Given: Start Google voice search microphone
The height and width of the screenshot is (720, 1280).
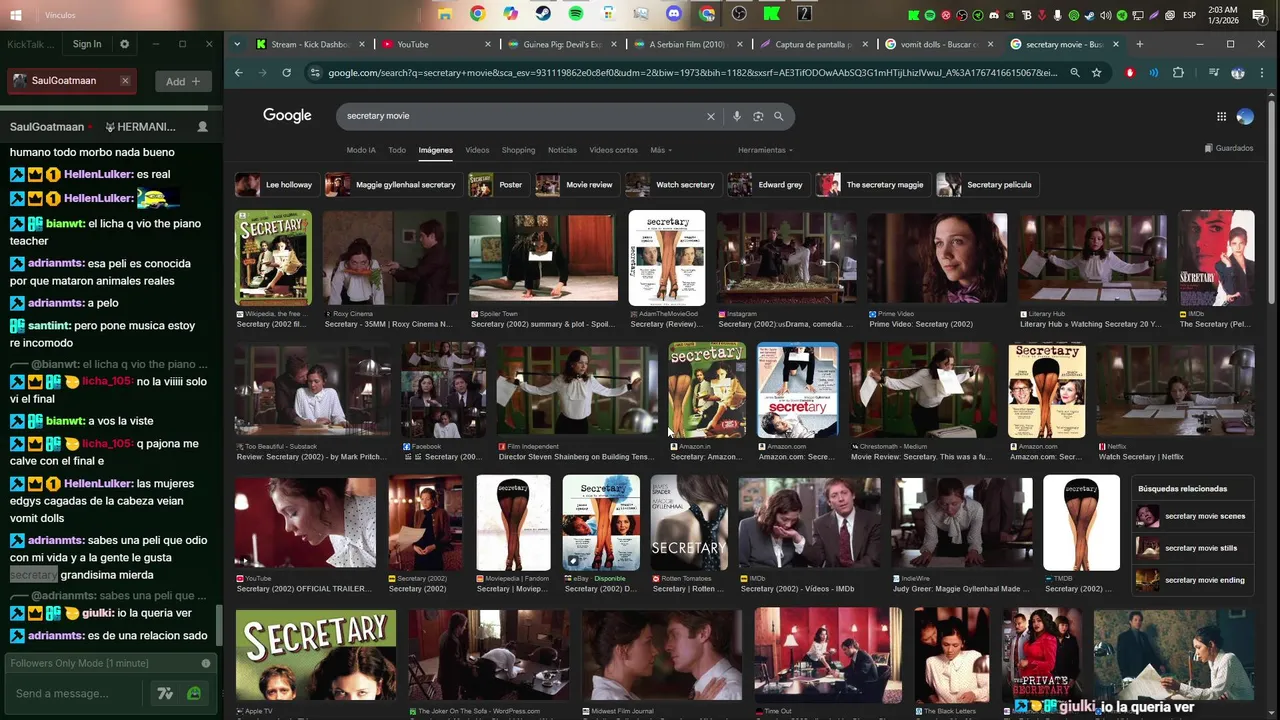Looking at the screenshot, I should pos(737,116).
